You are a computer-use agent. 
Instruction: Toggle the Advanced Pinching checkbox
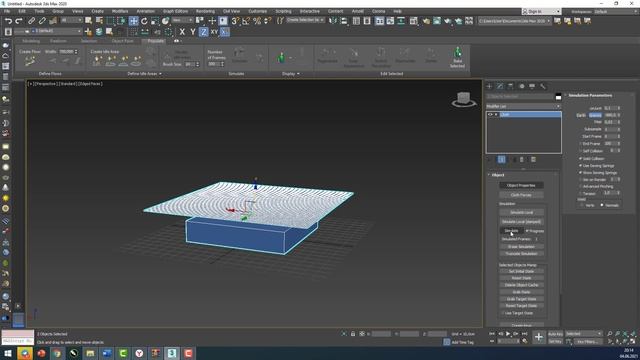point(580,187)
